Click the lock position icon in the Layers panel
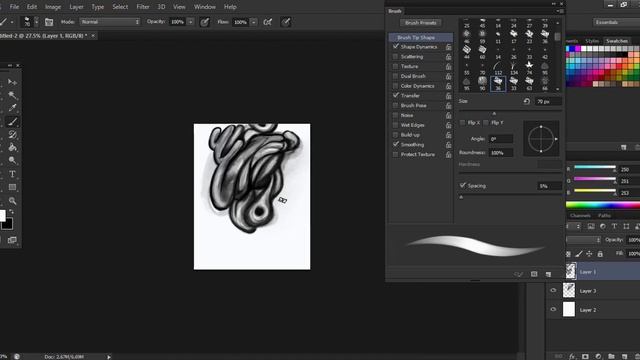The height and width of the screenshot is (360, 640). click(589, 254)
